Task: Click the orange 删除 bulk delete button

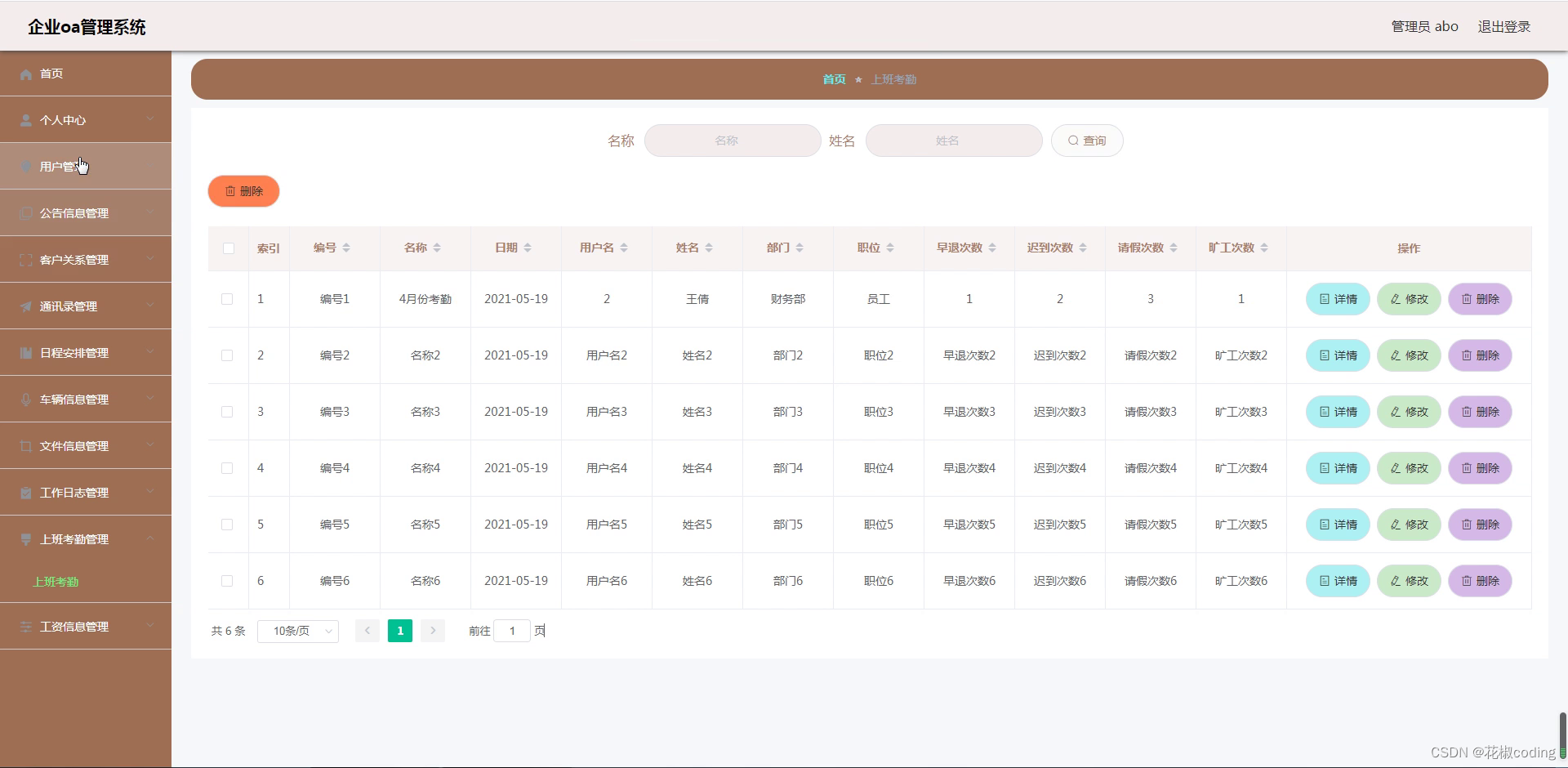Action: point(243,191)
